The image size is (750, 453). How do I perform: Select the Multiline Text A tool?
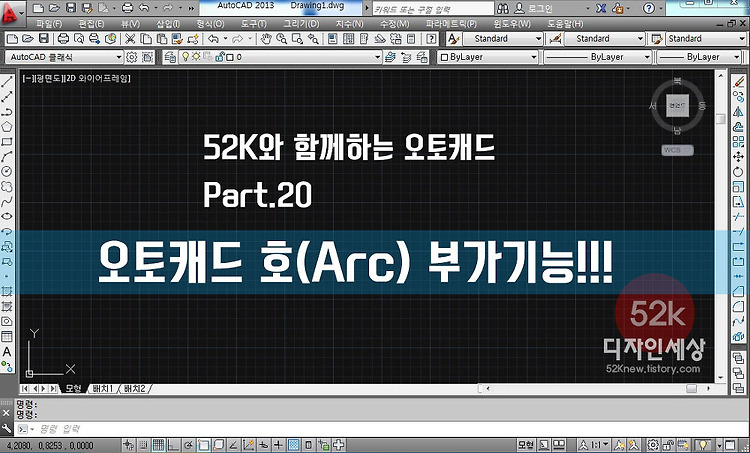pyautogui.click(x=7, y=352)
